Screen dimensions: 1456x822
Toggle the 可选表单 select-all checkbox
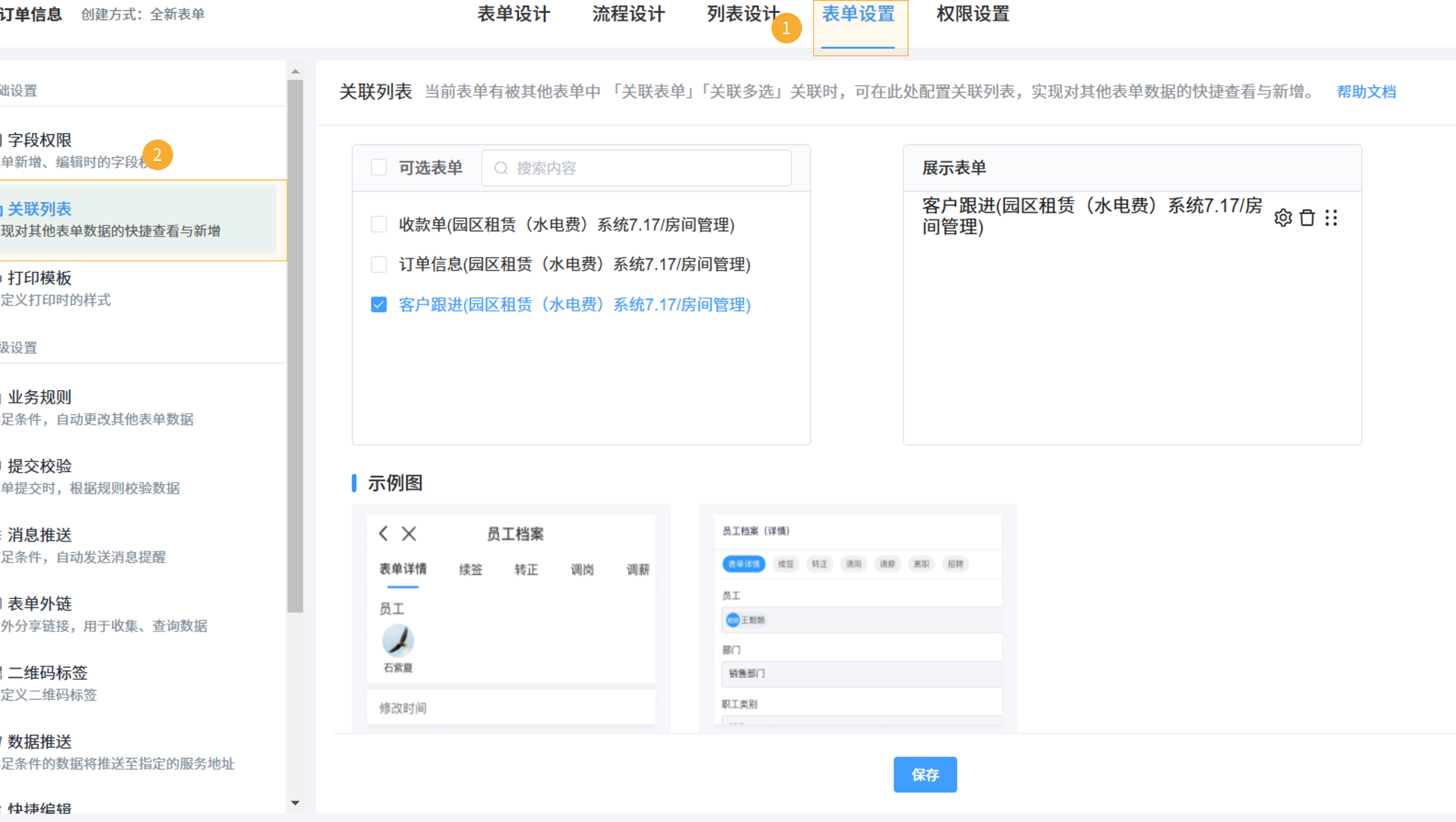[379, 167]
